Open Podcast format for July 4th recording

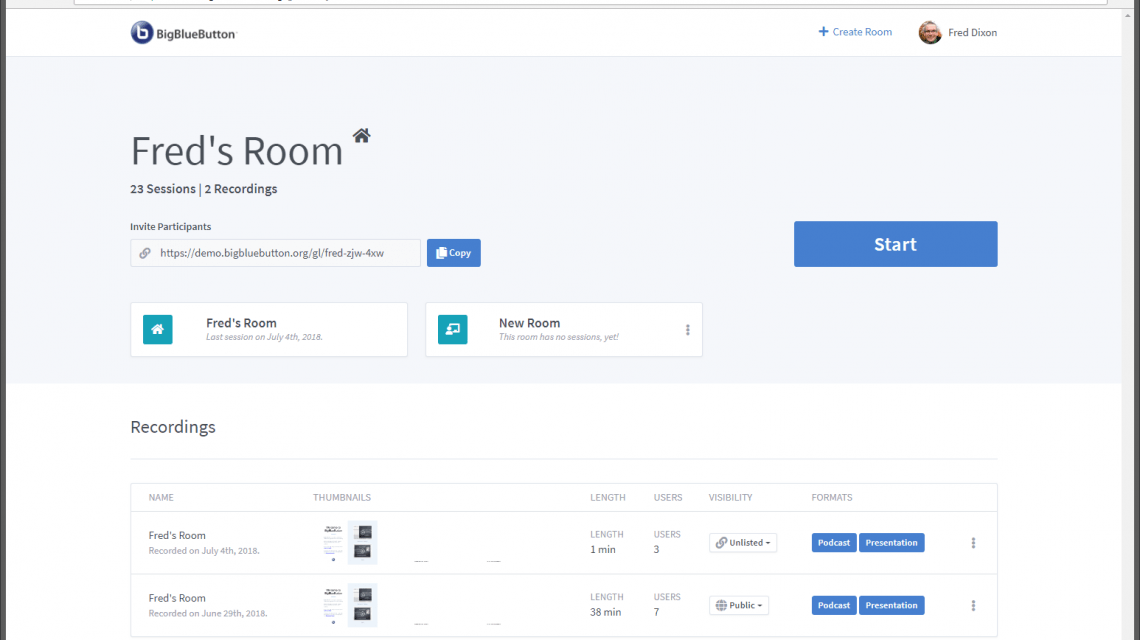pos(834,543)
